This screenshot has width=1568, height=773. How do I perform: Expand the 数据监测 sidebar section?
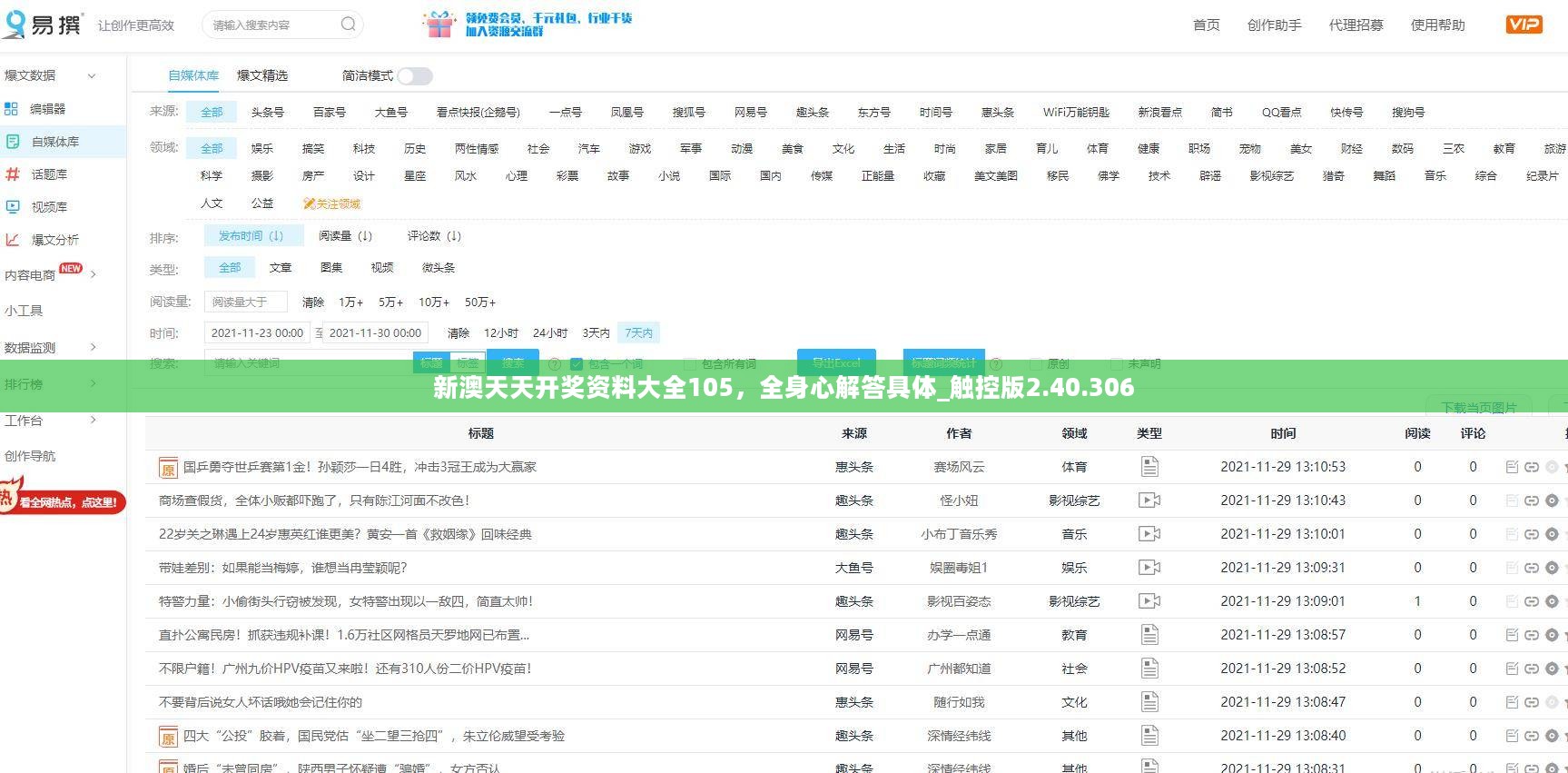tap(51, 348)
